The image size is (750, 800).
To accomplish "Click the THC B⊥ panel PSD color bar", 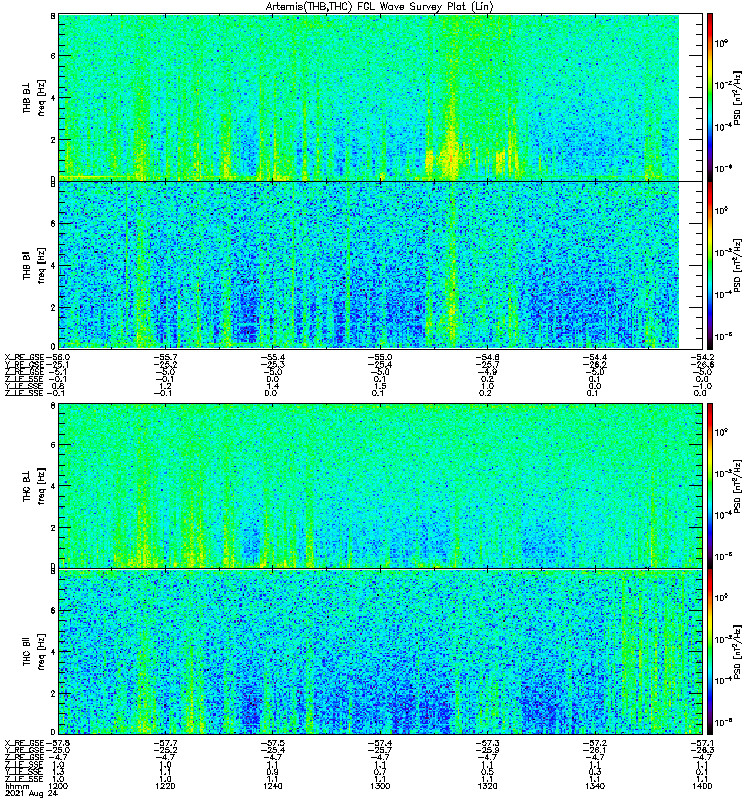I will click(710, 486).
